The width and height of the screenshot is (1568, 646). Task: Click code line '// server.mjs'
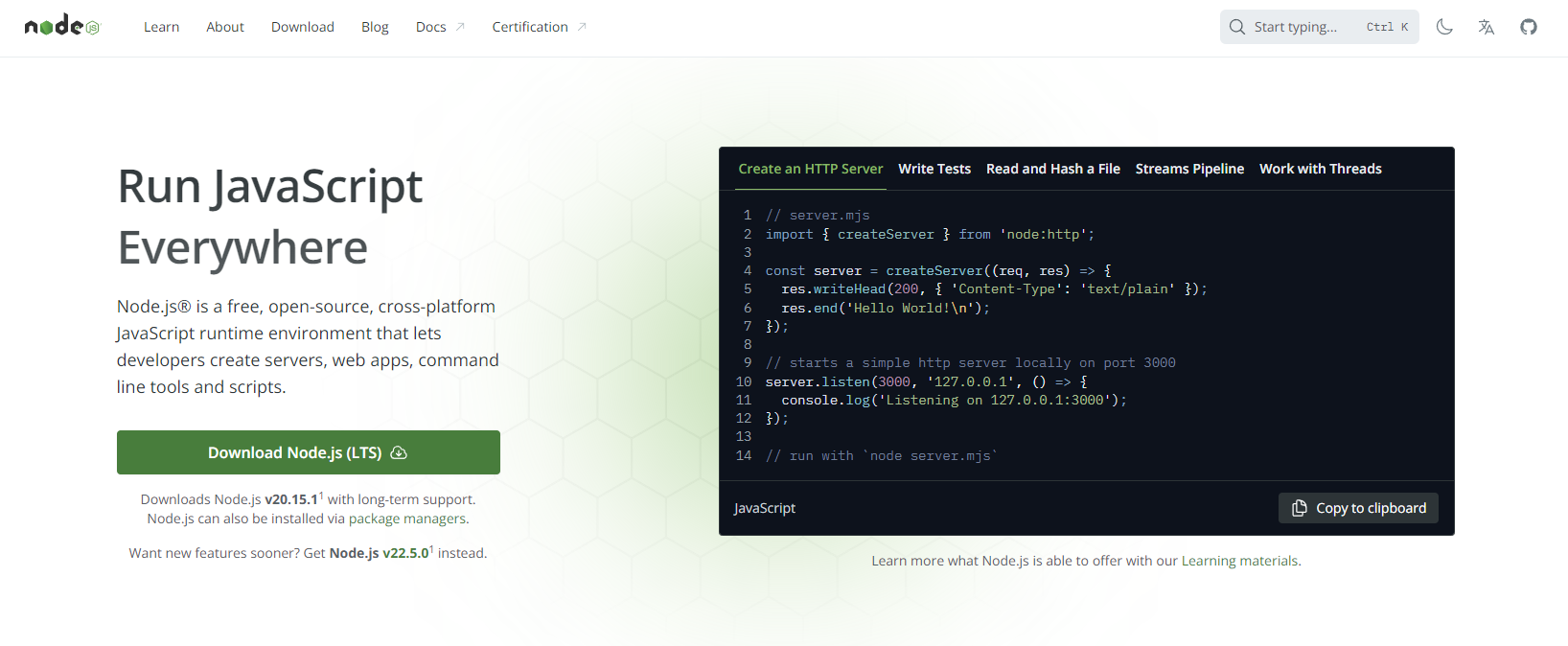(818, 216)
